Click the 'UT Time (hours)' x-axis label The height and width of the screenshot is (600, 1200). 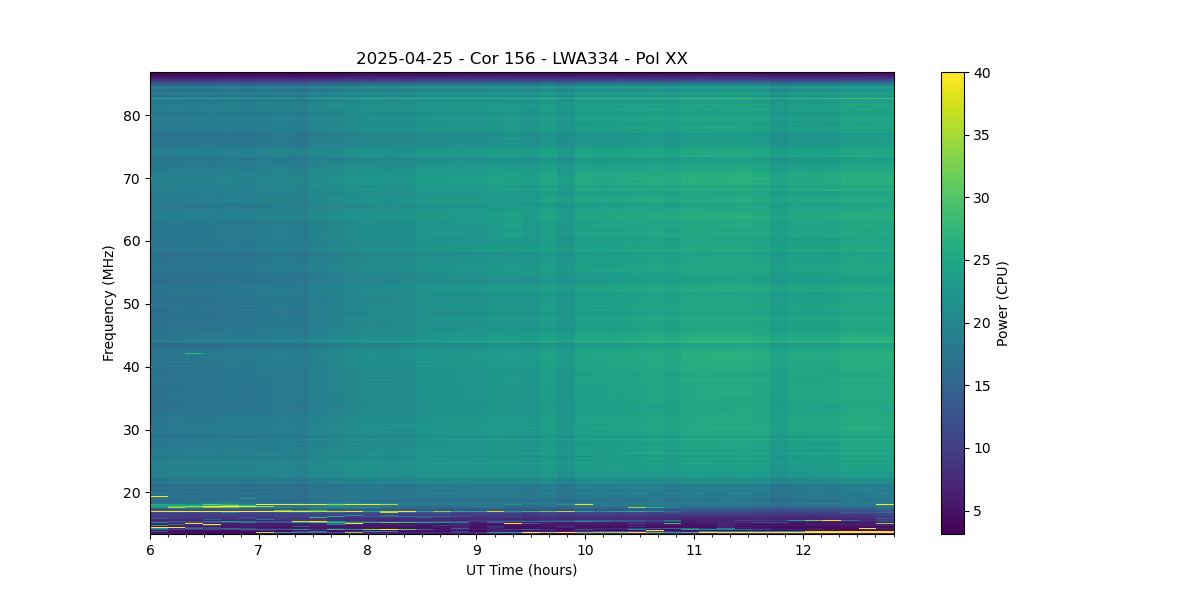521,570
